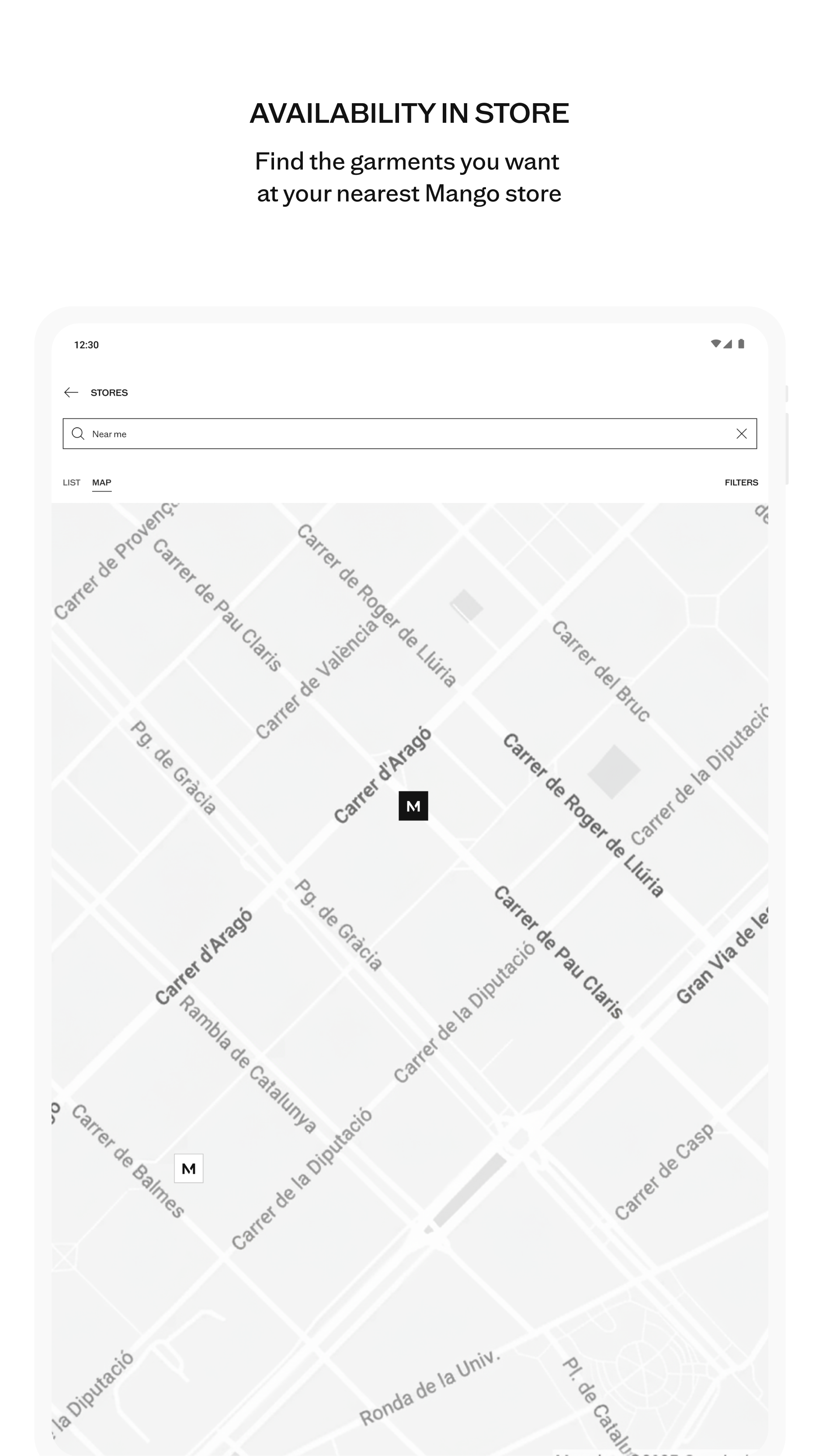
Task: Select the black Mango store marker
Action: pos(413,805)
